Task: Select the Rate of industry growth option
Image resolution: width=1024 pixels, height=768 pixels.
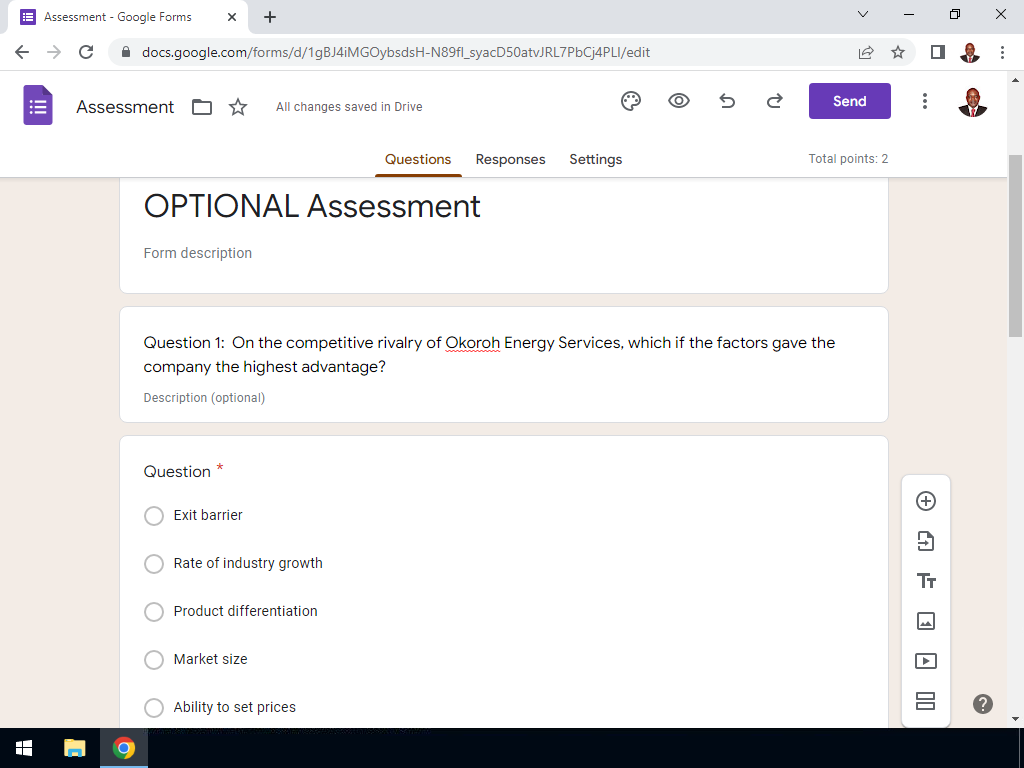Action: pyautogui.click(x=154, y=564)
